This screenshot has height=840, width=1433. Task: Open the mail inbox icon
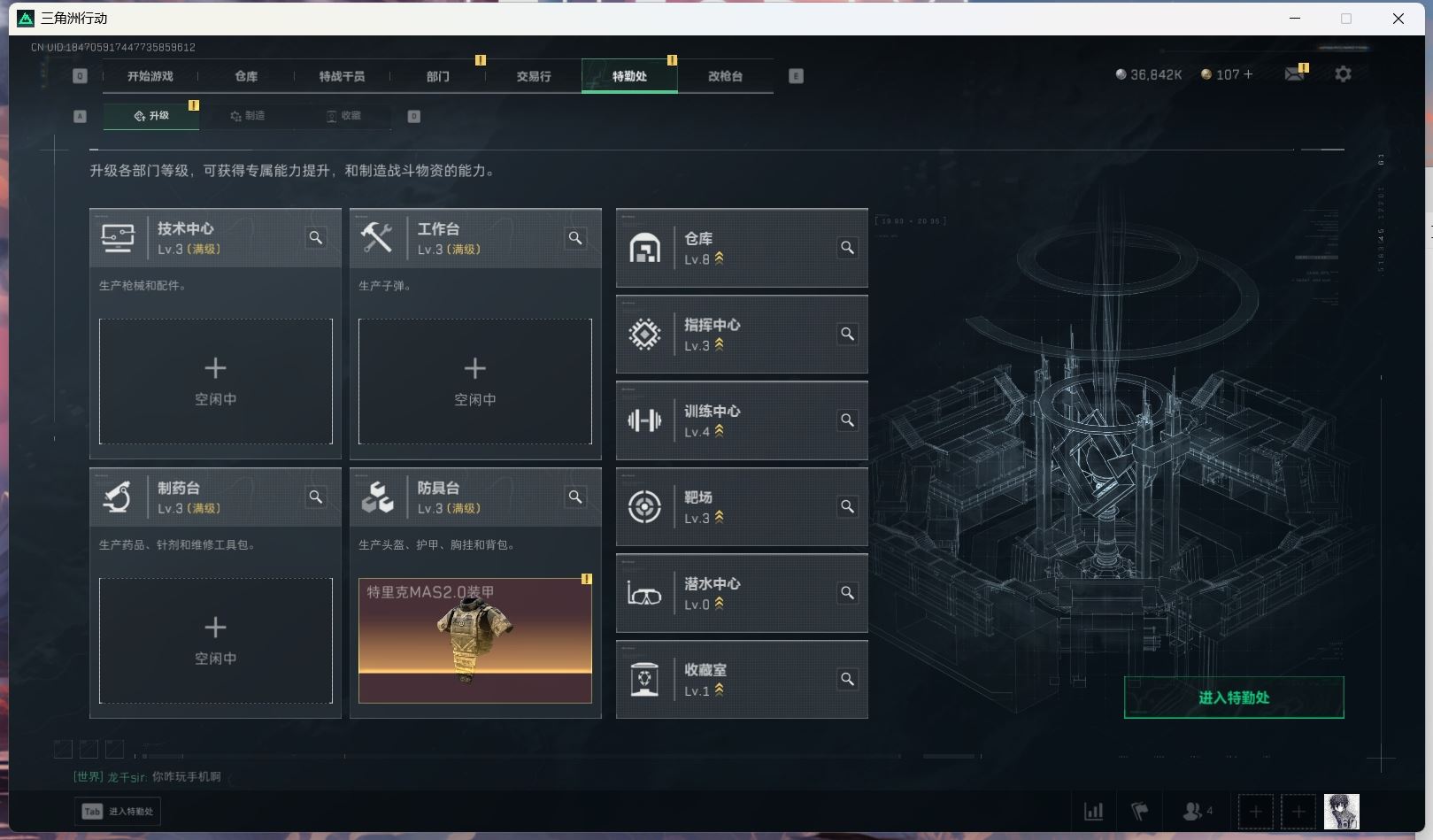(1294, 74)
